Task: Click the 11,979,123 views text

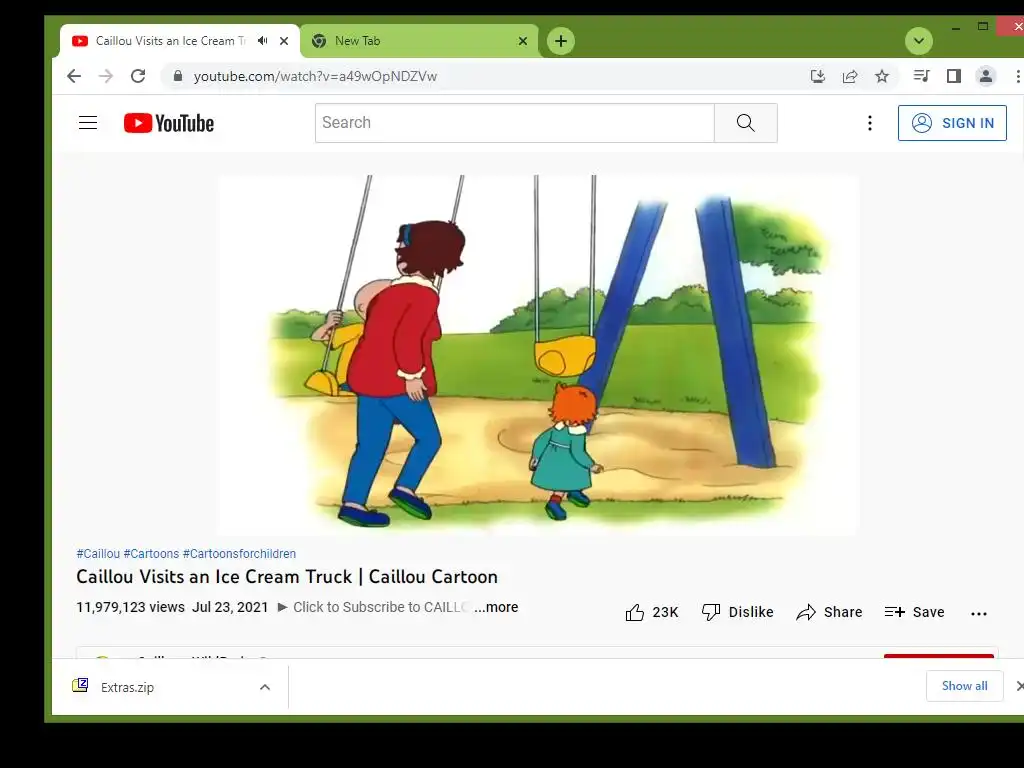Action: 131,607
